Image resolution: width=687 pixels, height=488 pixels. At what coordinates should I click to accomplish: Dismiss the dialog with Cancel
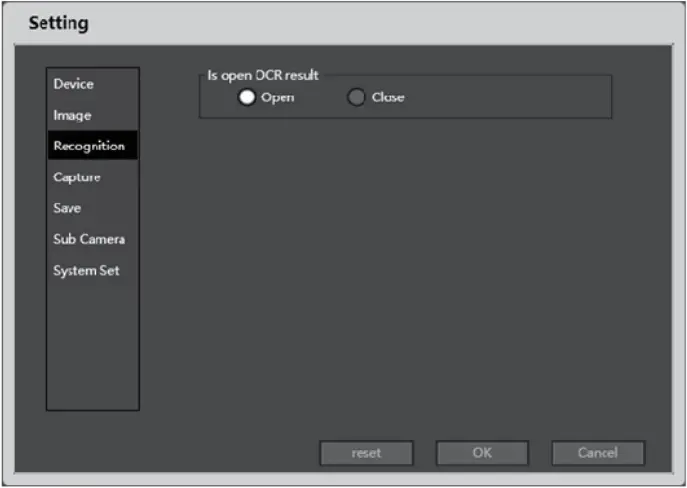point(598,453)
